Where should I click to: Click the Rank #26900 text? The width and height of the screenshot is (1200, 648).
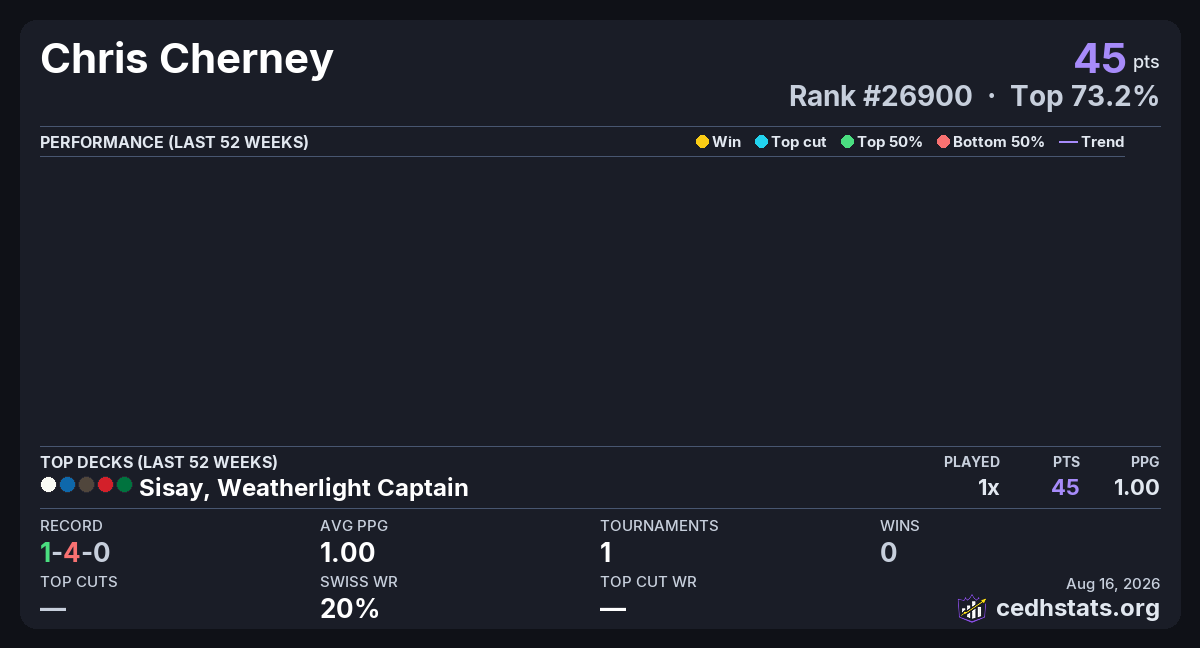point(880,96)
